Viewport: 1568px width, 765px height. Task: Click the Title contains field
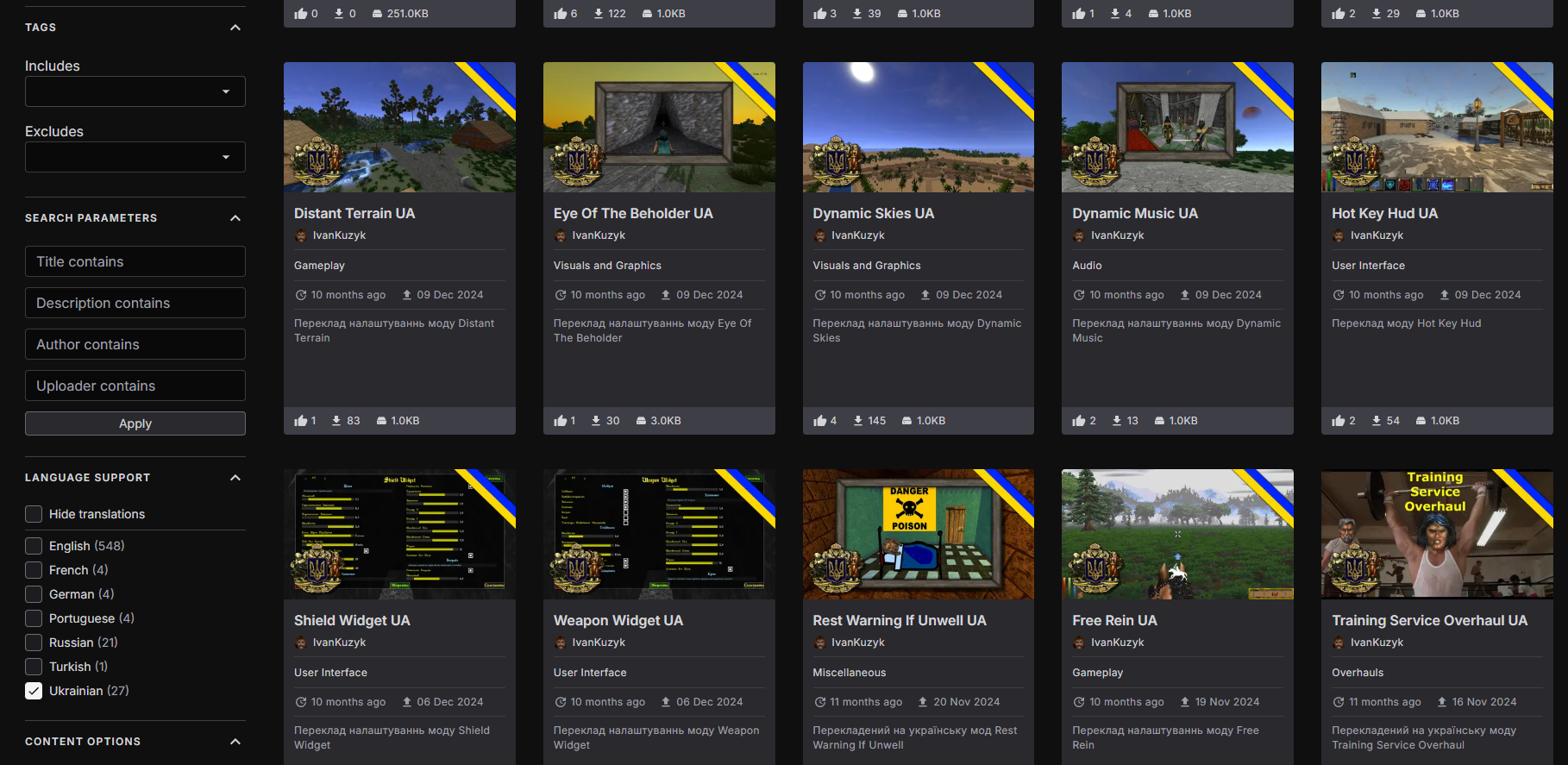pyautogui.click(x=135, y=261)
